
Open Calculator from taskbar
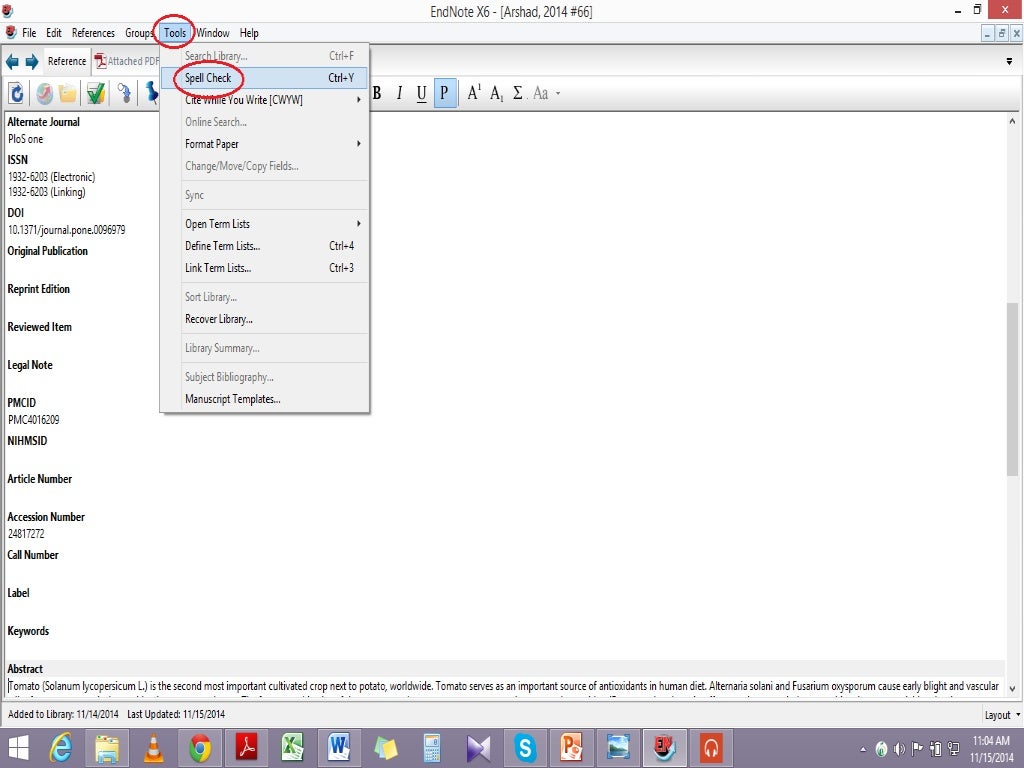point(432,748)
